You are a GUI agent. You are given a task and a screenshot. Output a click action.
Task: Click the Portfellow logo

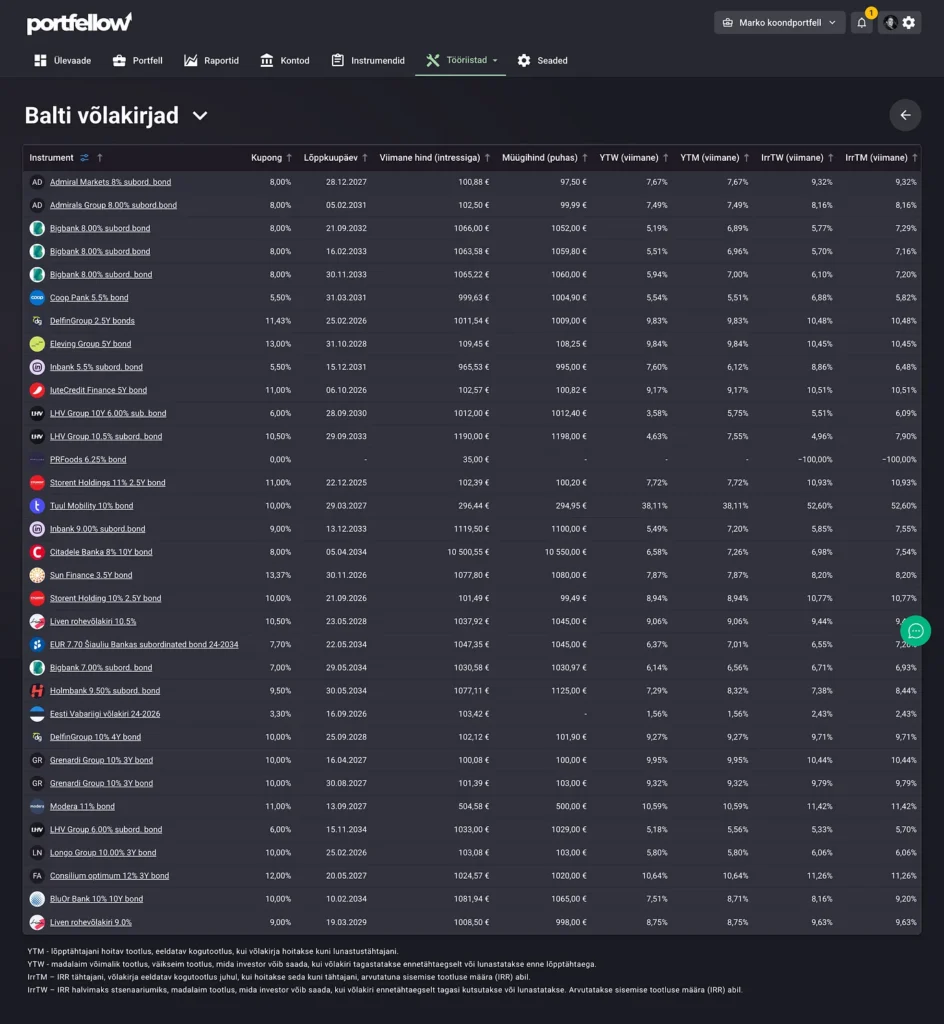tap(79, 23)
